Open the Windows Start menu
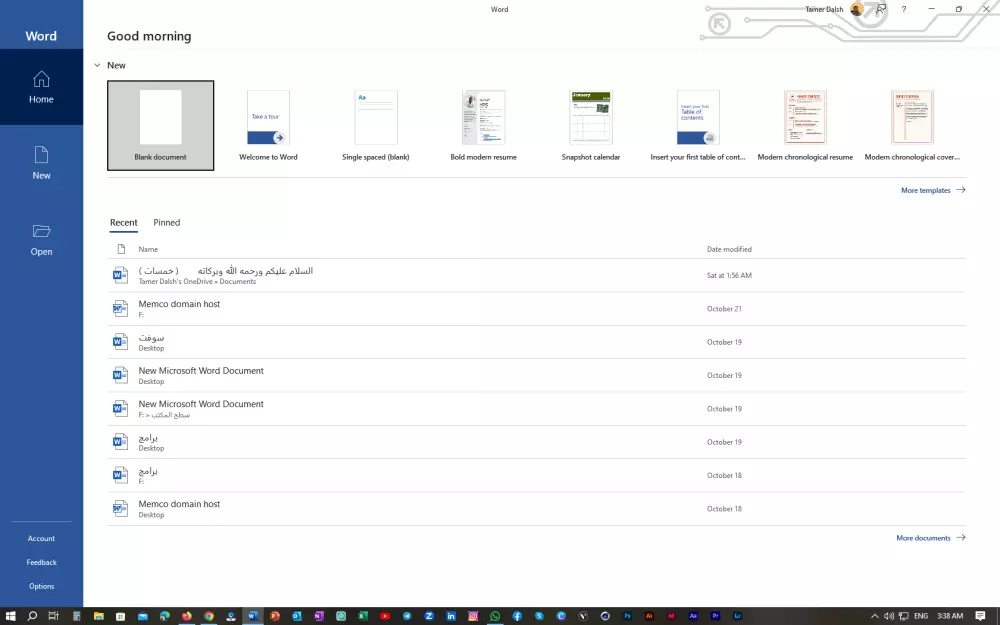The width and height of the screenshot is (1000, 625). coord(11,616)
